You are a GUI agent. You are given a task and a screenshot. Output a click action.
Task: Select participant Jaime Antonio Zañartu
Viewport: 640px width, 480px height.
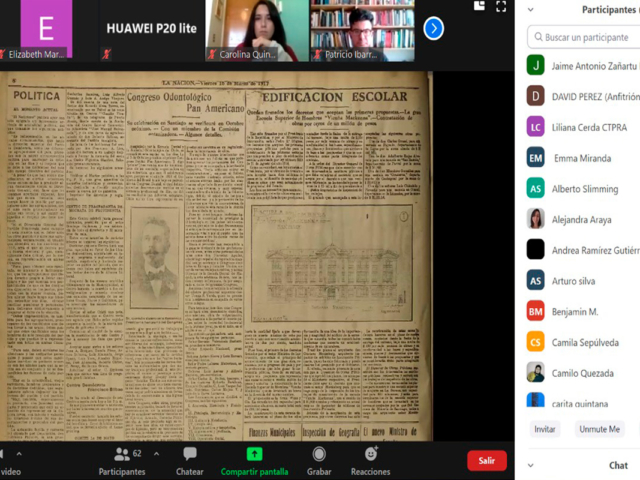[583, 66]
